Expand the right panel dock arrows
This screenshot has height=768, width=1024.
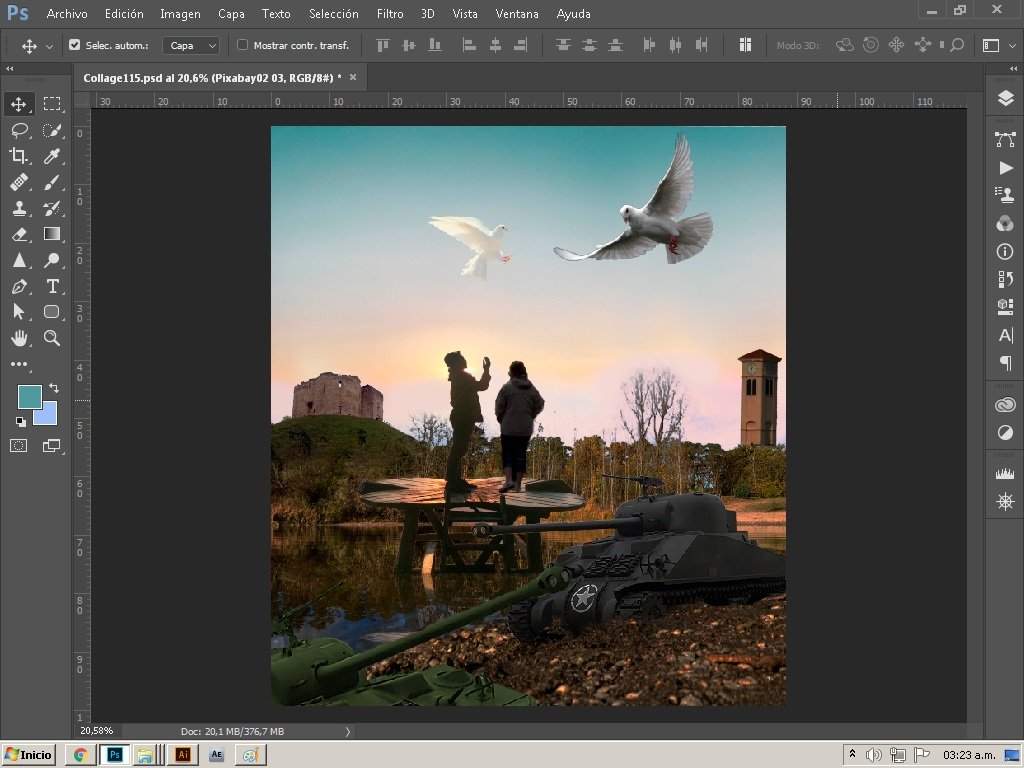click(1013, 69)
